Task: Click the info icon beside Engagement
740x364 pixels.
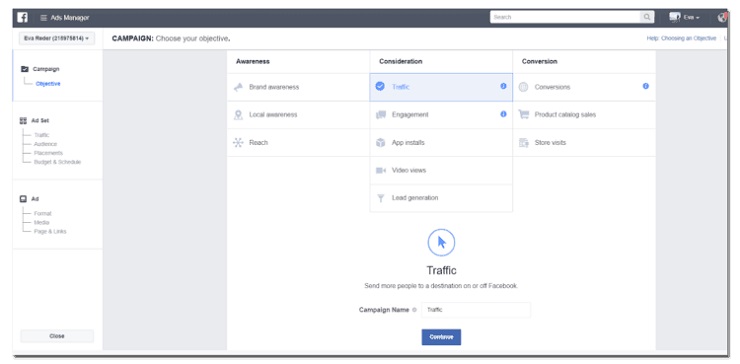Action: pos(503,114)
